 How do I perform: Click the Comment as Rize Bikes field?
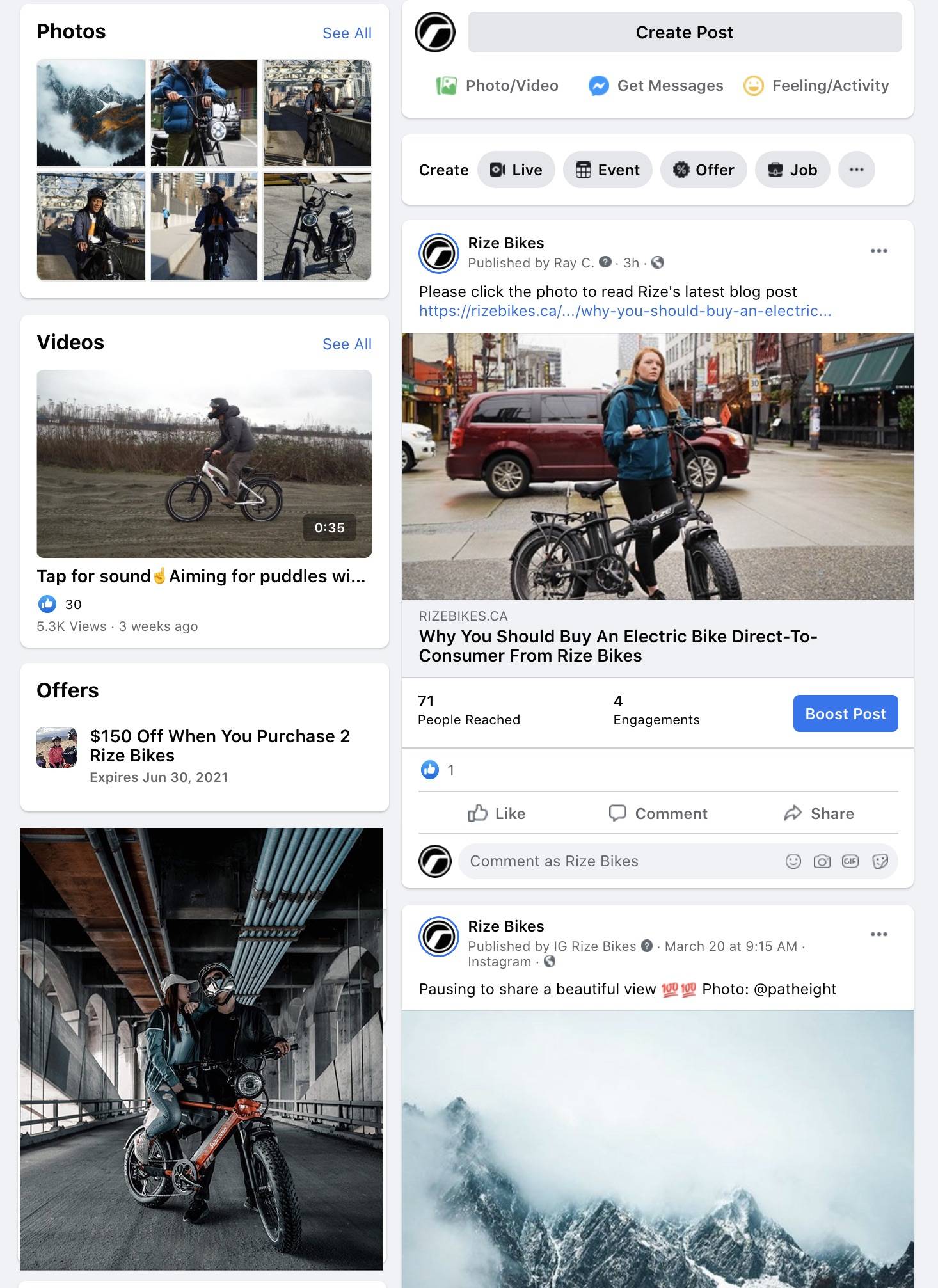pos(678,861)
